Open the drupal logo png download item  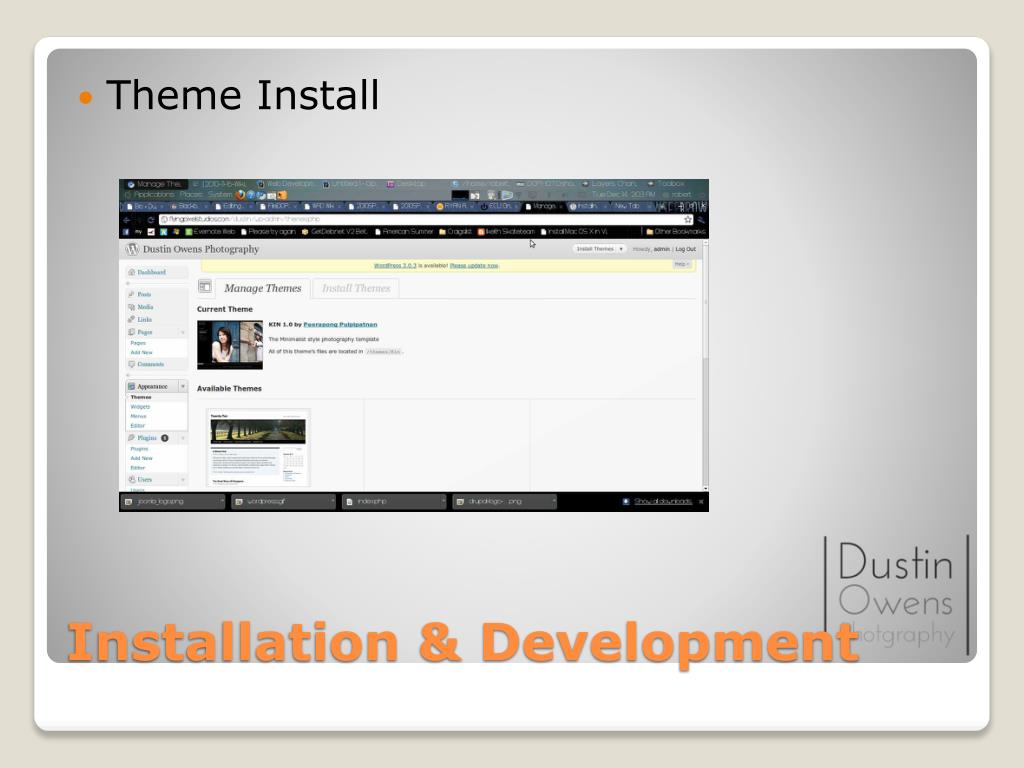(x=505, y=502)
